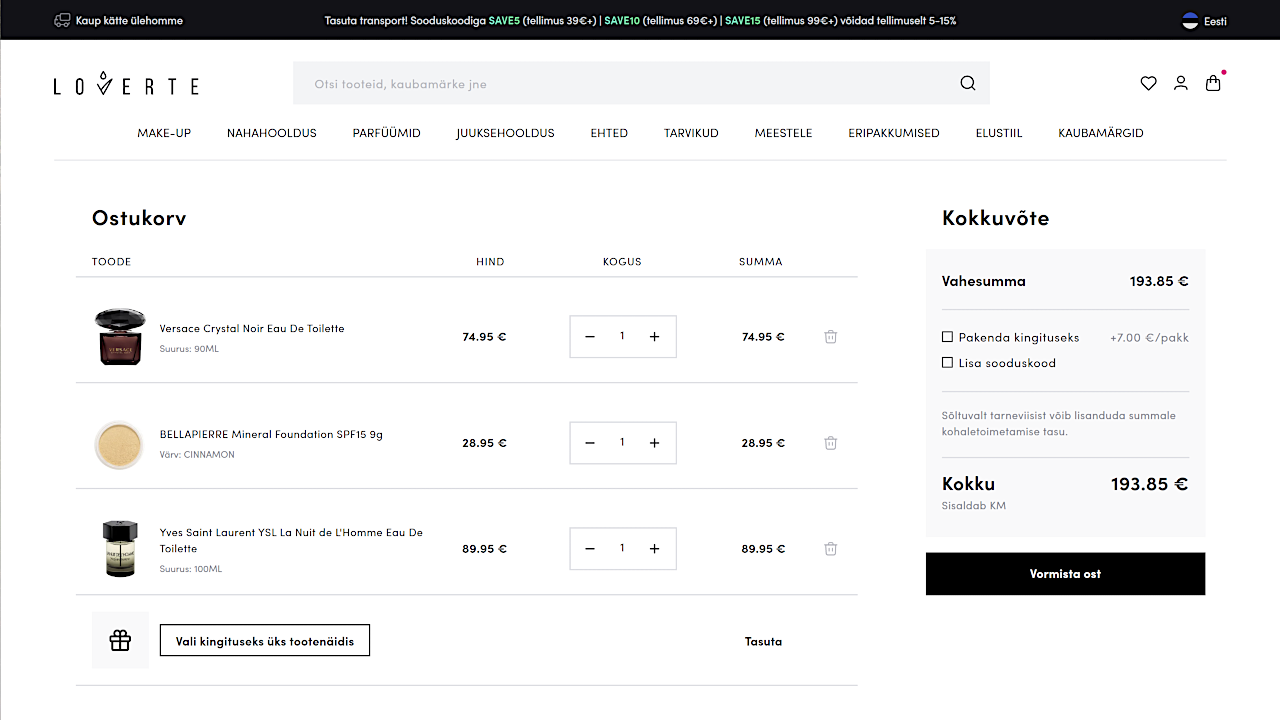Open the Versace Crystal Noir product link
The image size is (1280, 720).
click(x=252, y=329)
